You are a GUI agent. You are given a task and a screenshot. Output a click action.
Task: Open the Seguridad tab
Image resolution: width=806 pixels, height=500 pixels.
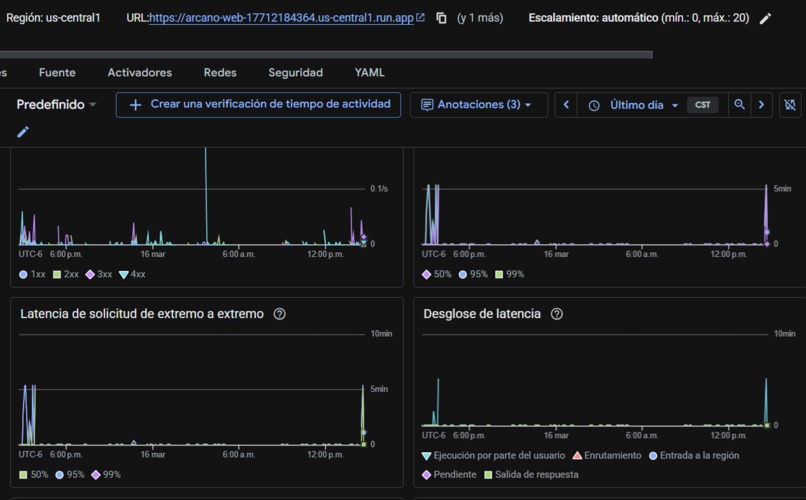point(296,72)
